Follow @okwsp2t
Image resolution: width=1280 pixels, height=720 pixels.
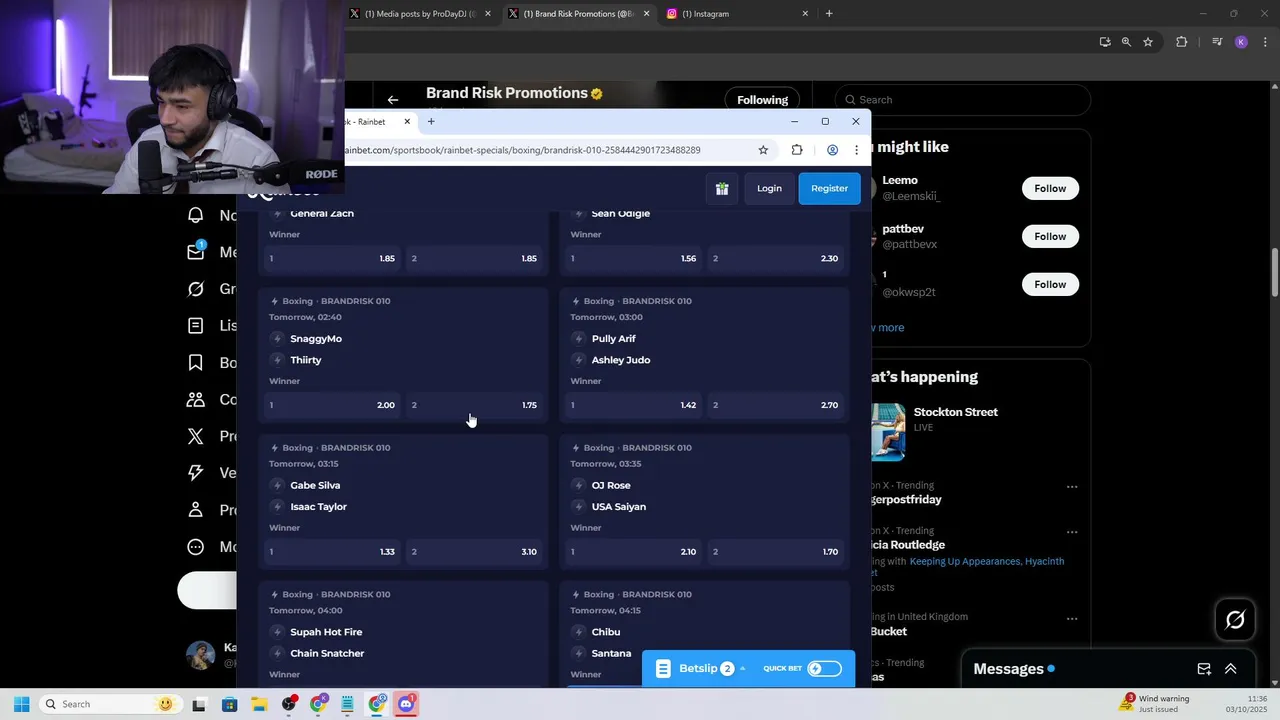[x=1050, y=284]
